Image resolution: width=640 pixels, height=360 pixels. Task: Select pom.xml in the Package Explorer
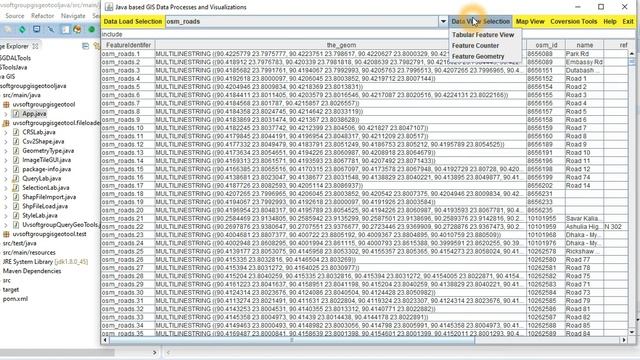pyautogui.click(x=15, y=299)
